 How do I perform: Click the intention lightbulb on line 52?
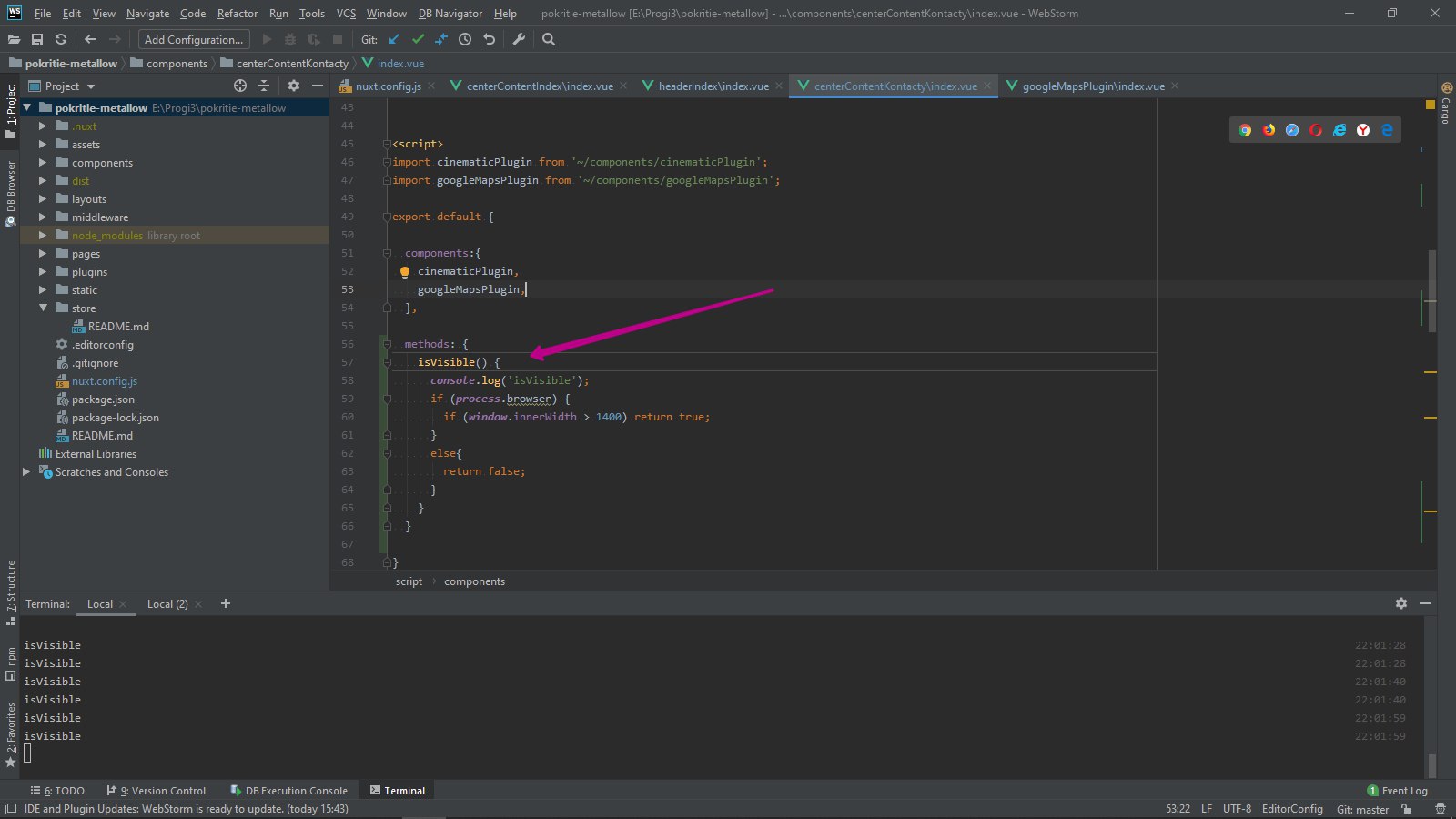405,271
